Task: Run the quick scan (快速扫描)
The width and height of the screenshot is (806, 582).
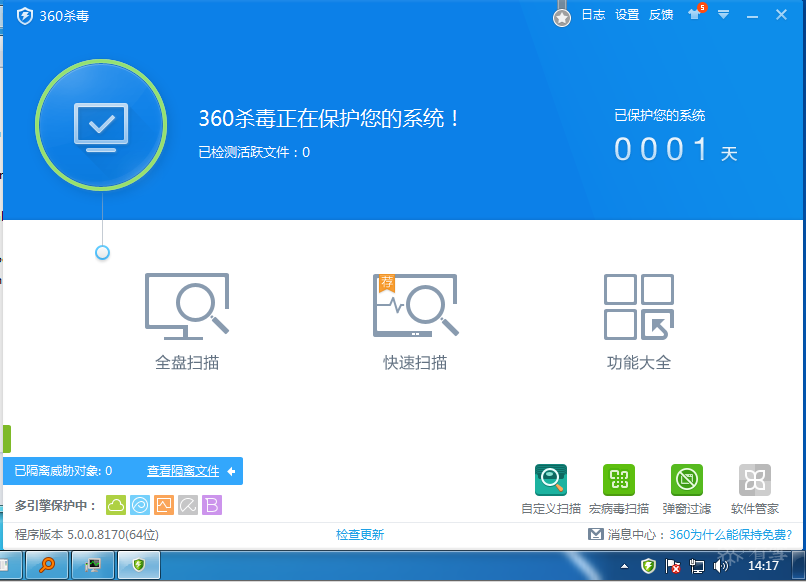Action: coord(415,321)
